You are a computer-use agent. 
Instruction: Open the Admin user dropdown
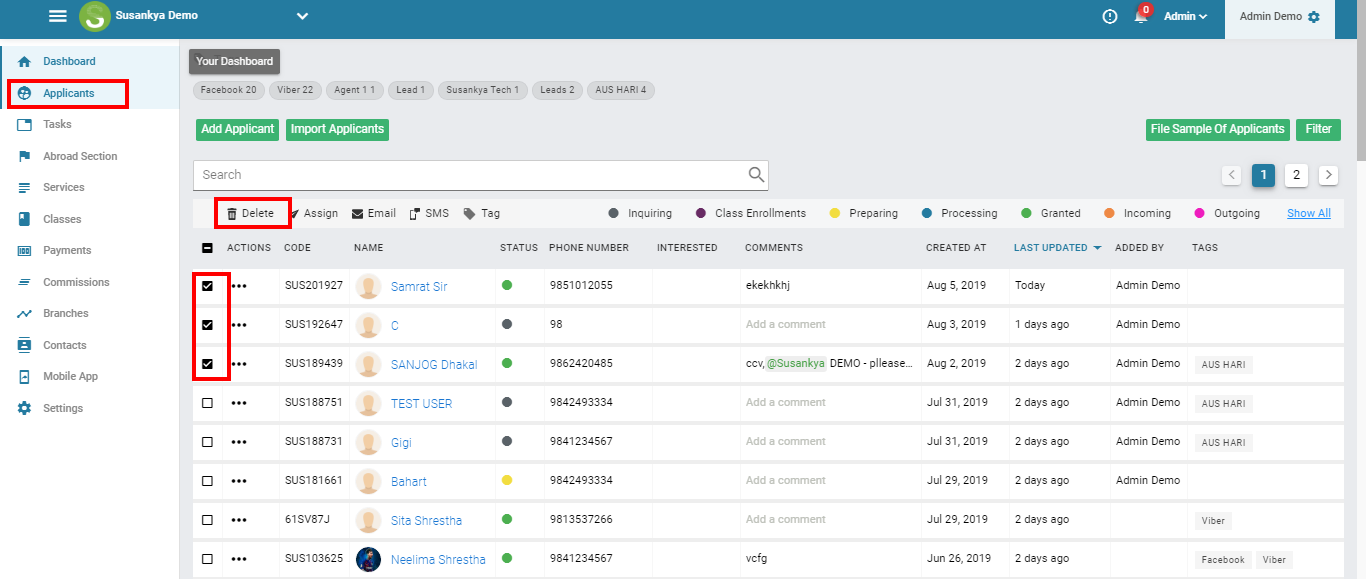[1186, 16]
